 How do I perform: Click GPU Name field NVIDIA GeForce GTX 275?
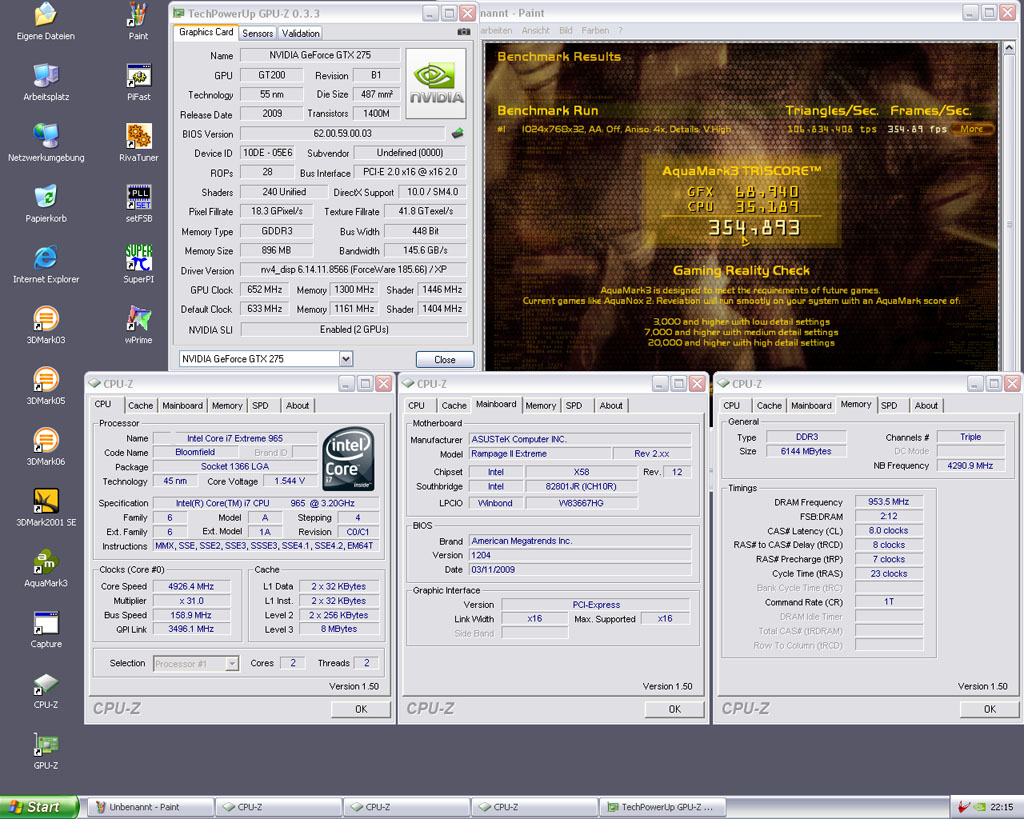[x=320, y=56]
